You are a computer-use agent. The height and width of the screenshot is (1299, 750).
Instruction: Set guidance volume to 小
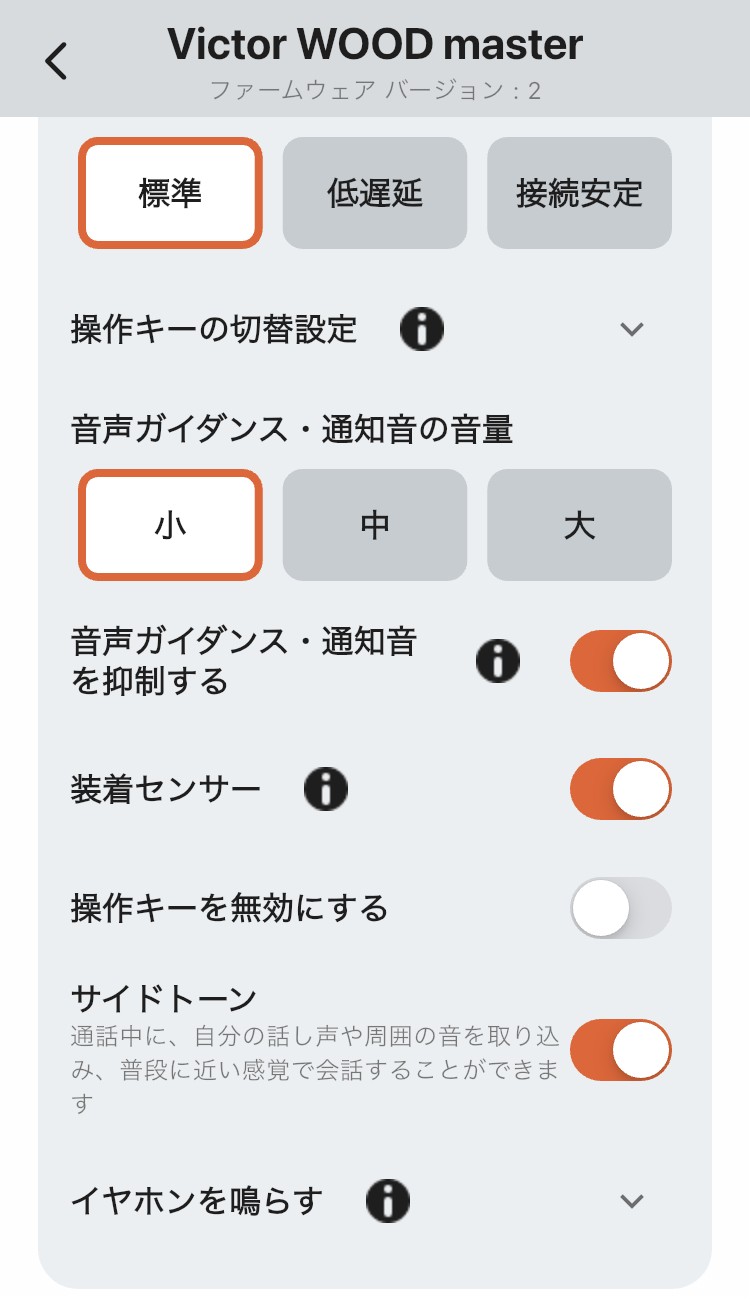[x=170, y=525]
